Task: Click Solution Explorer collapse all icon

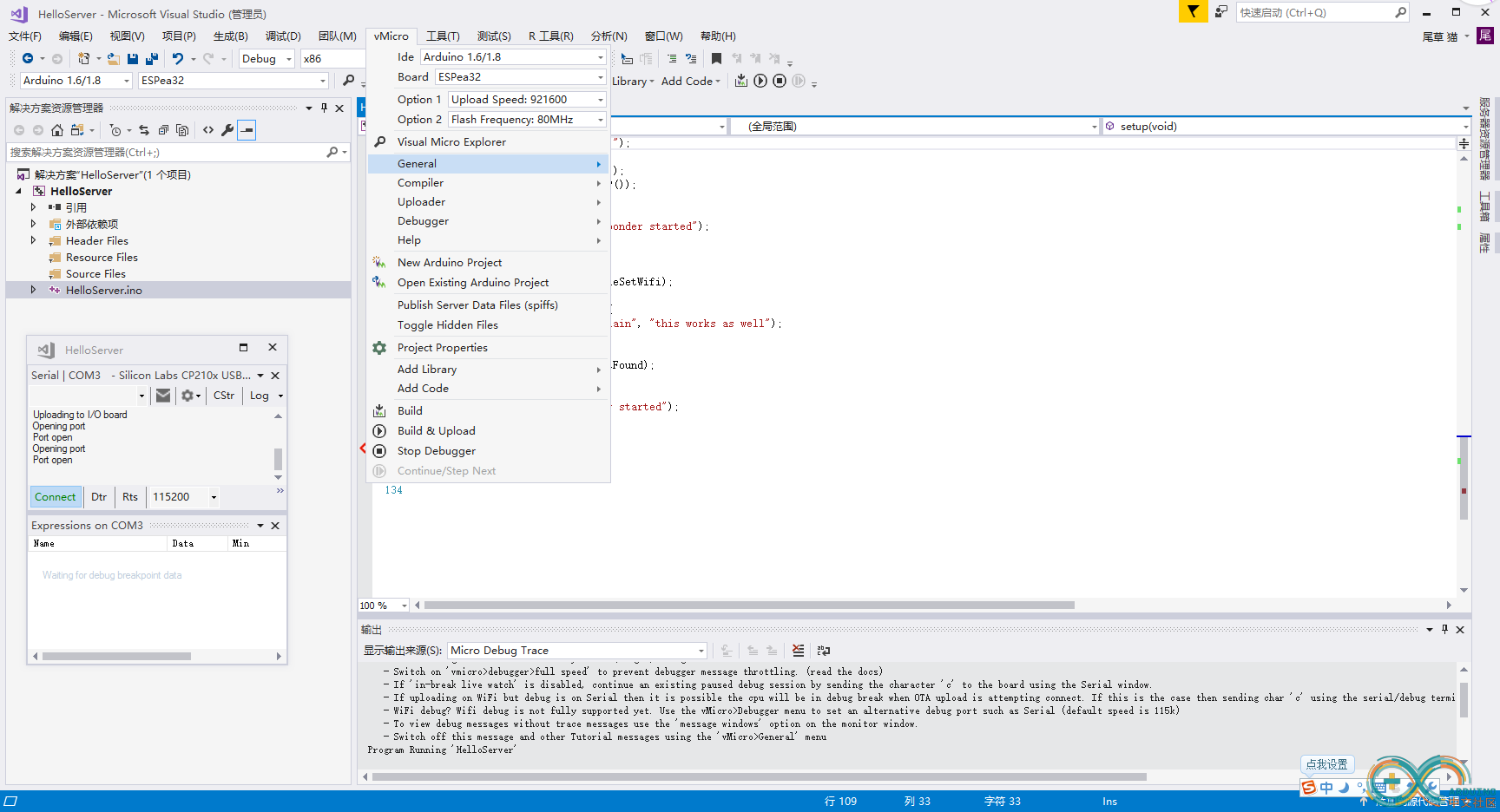Action: coord(163,130)
